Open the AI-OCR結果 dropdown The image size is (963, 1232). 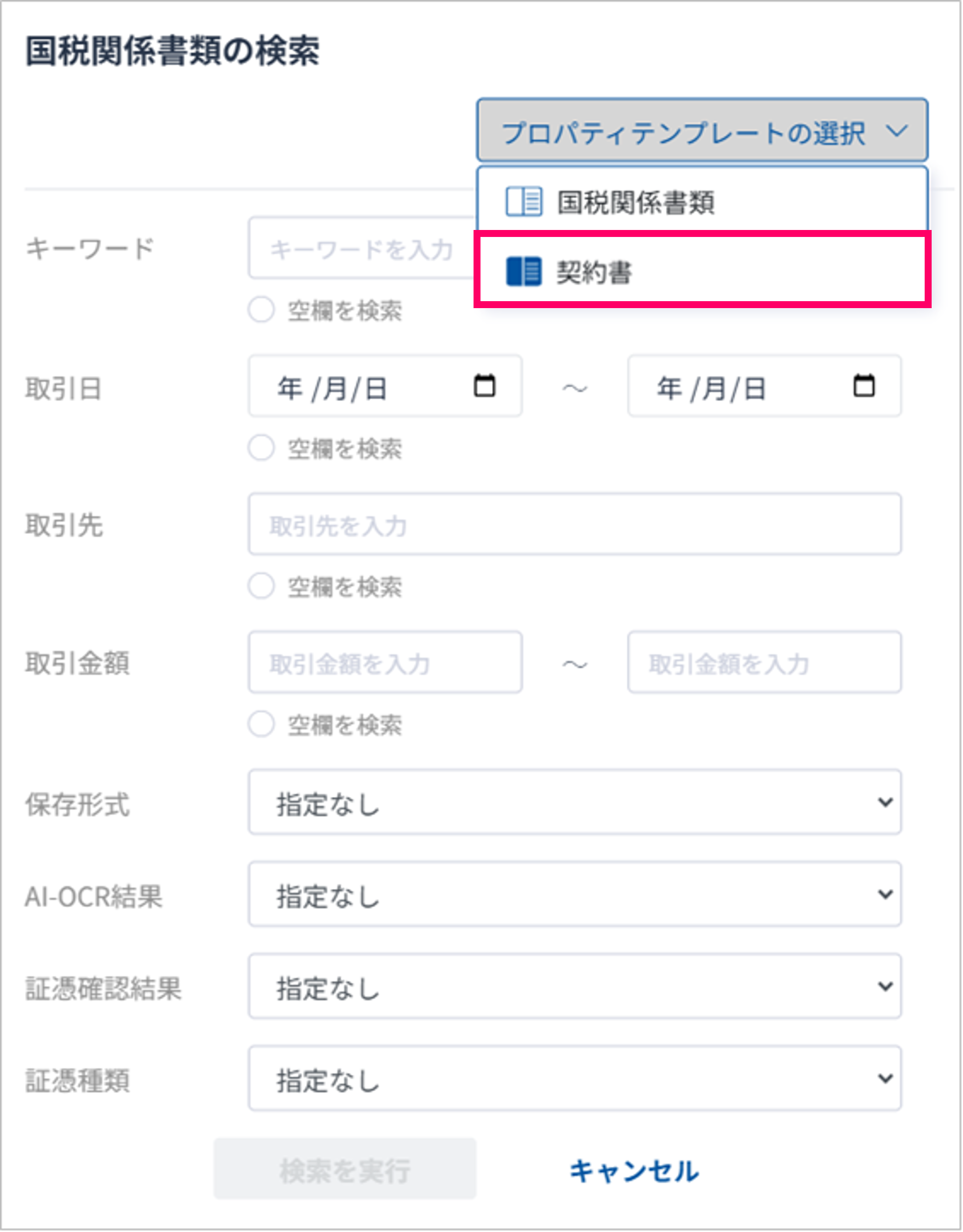click(574, 894)
